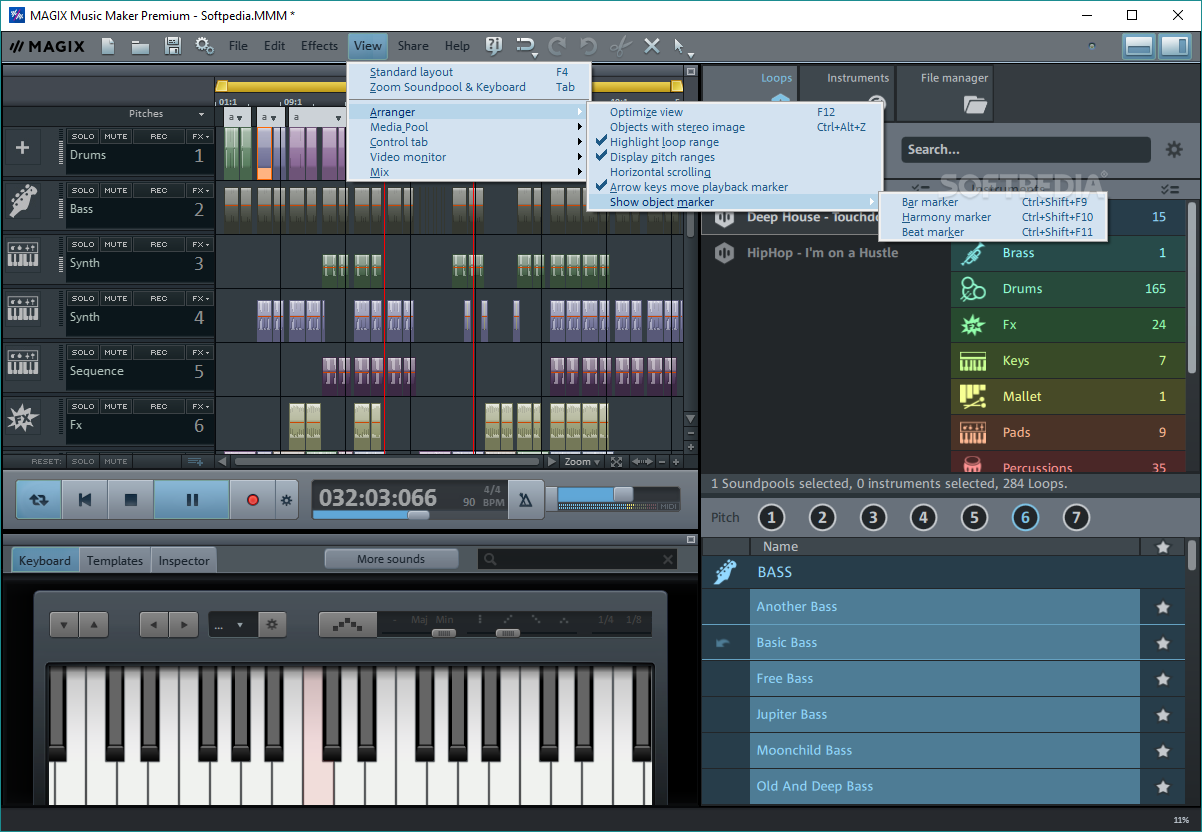Favorite the Another Bass loop star
Viewport: 1202px width, 832px height.
1163,607
